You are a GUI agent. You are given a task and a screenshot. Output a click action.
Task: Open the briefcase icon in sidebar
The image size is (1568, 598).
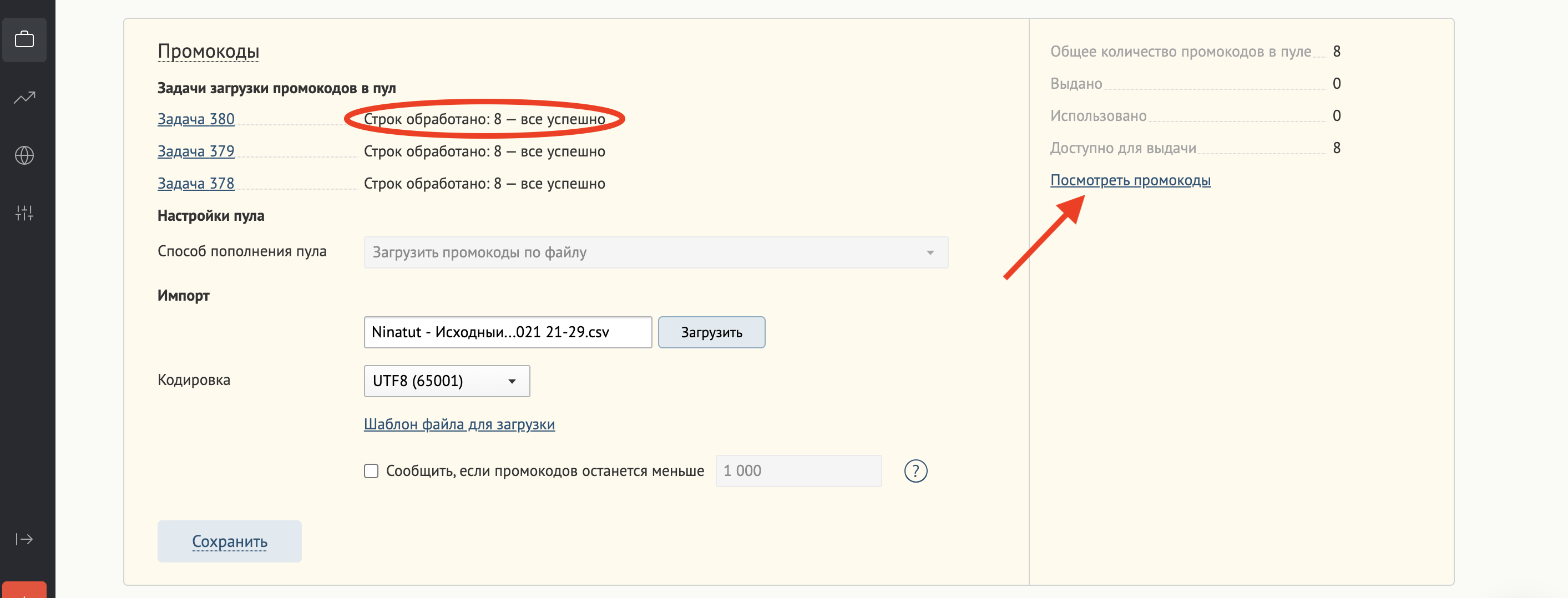(24, 39)
